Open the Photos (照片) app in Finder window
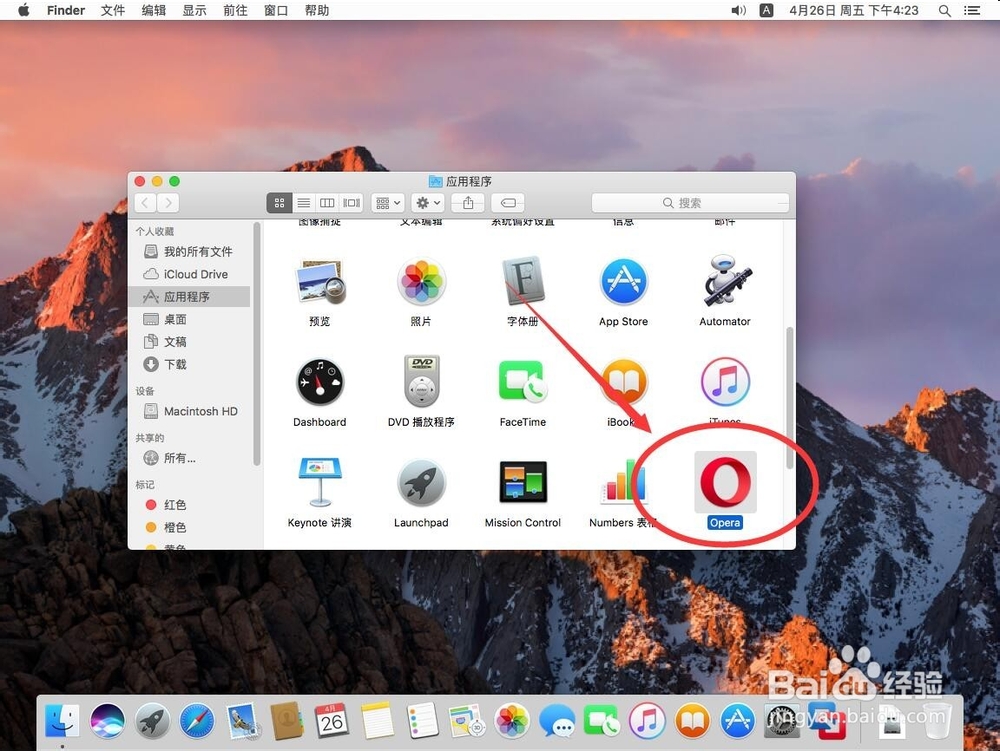1000x751 pixels. click(x=421, y=281)
